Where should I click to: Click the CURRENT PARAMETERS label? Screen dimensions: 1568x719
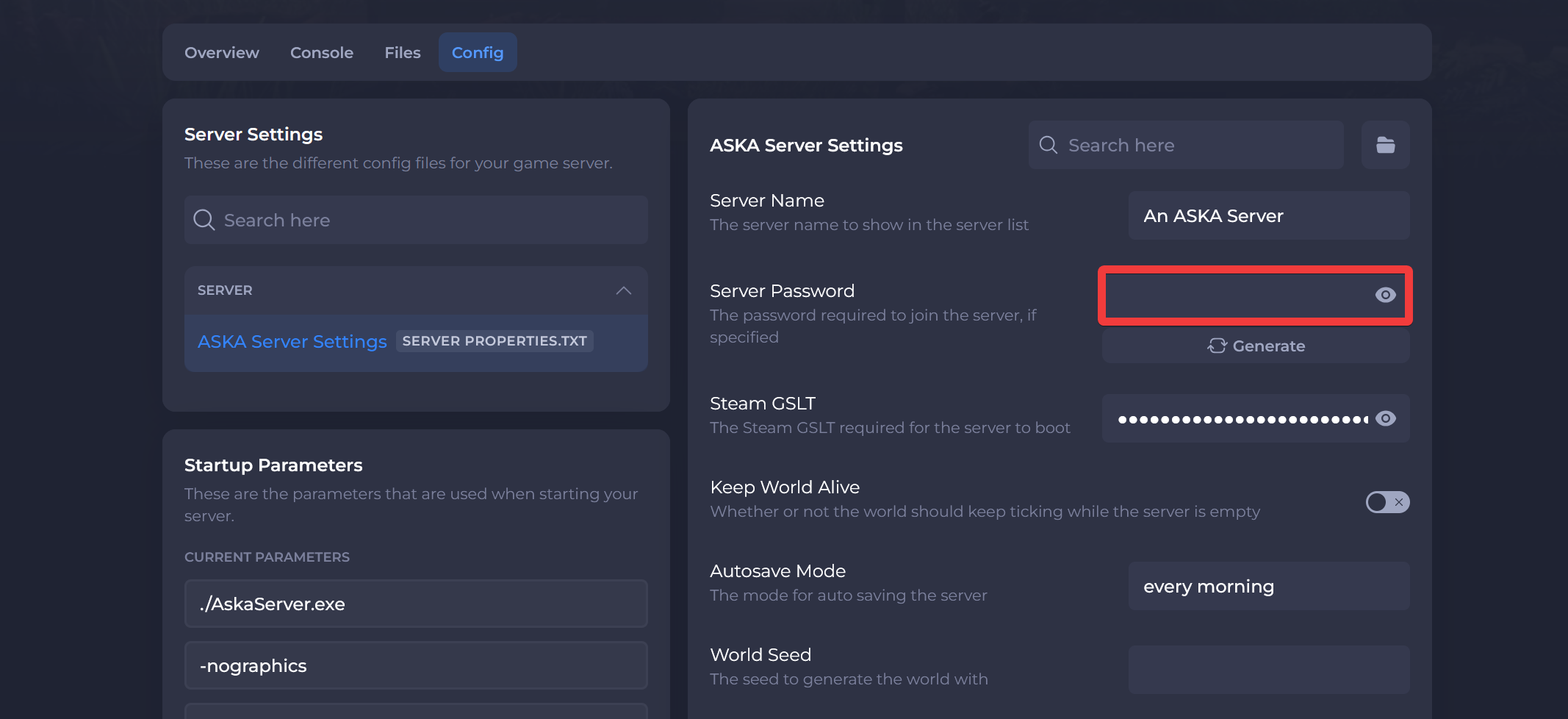click(267, 557)
